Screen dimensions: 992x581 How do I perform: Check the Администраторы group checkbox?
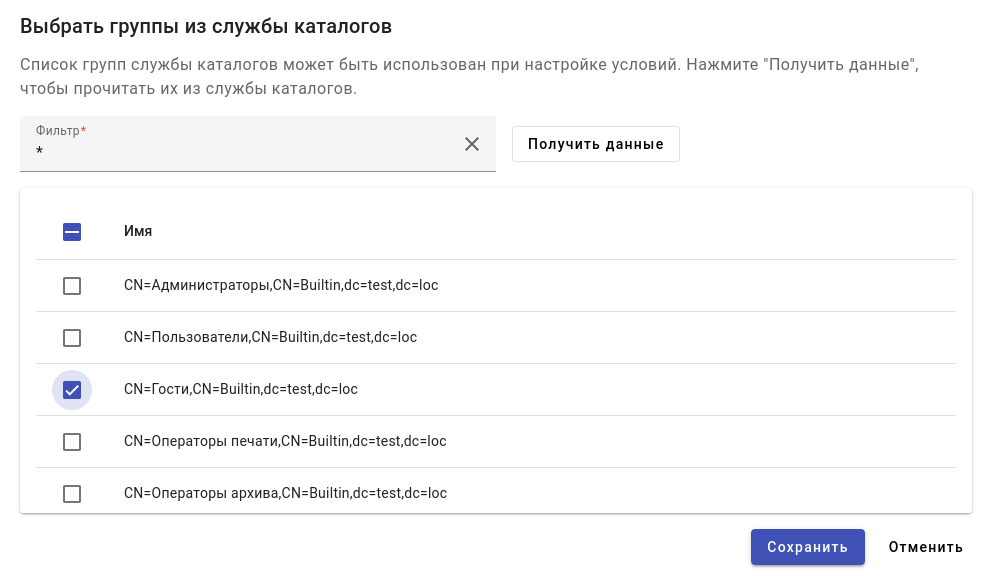tap(72, 286)
